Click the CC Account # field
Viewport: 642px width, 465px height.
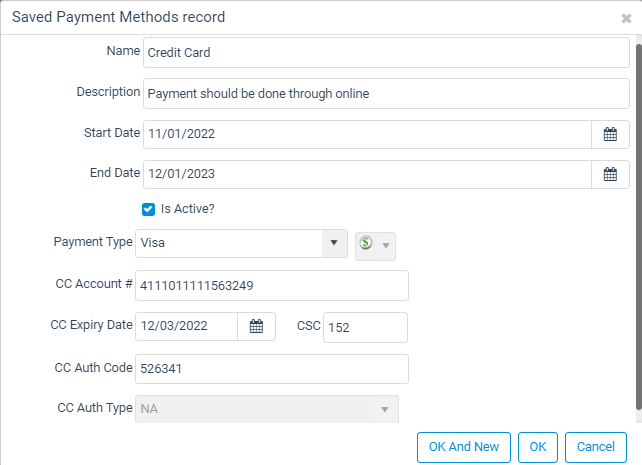[x=271, y=286]
